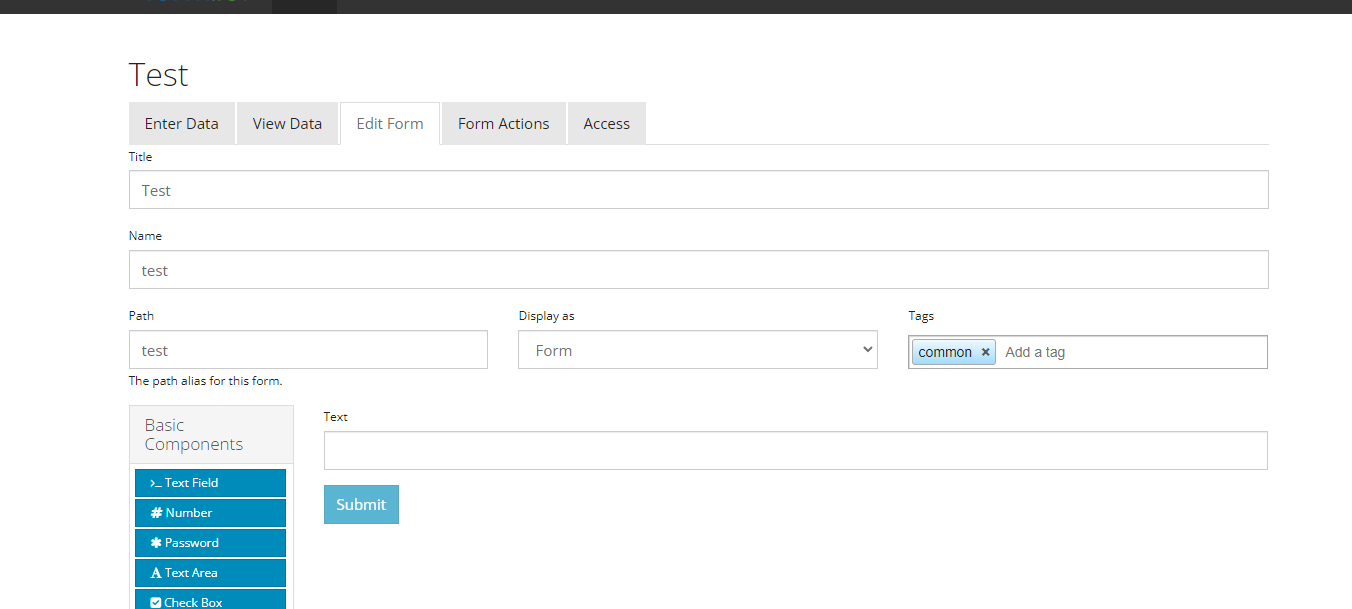Screen dimensions: 1352x609
Task: Open the Form Actions tab
Action: click(504, 124)
